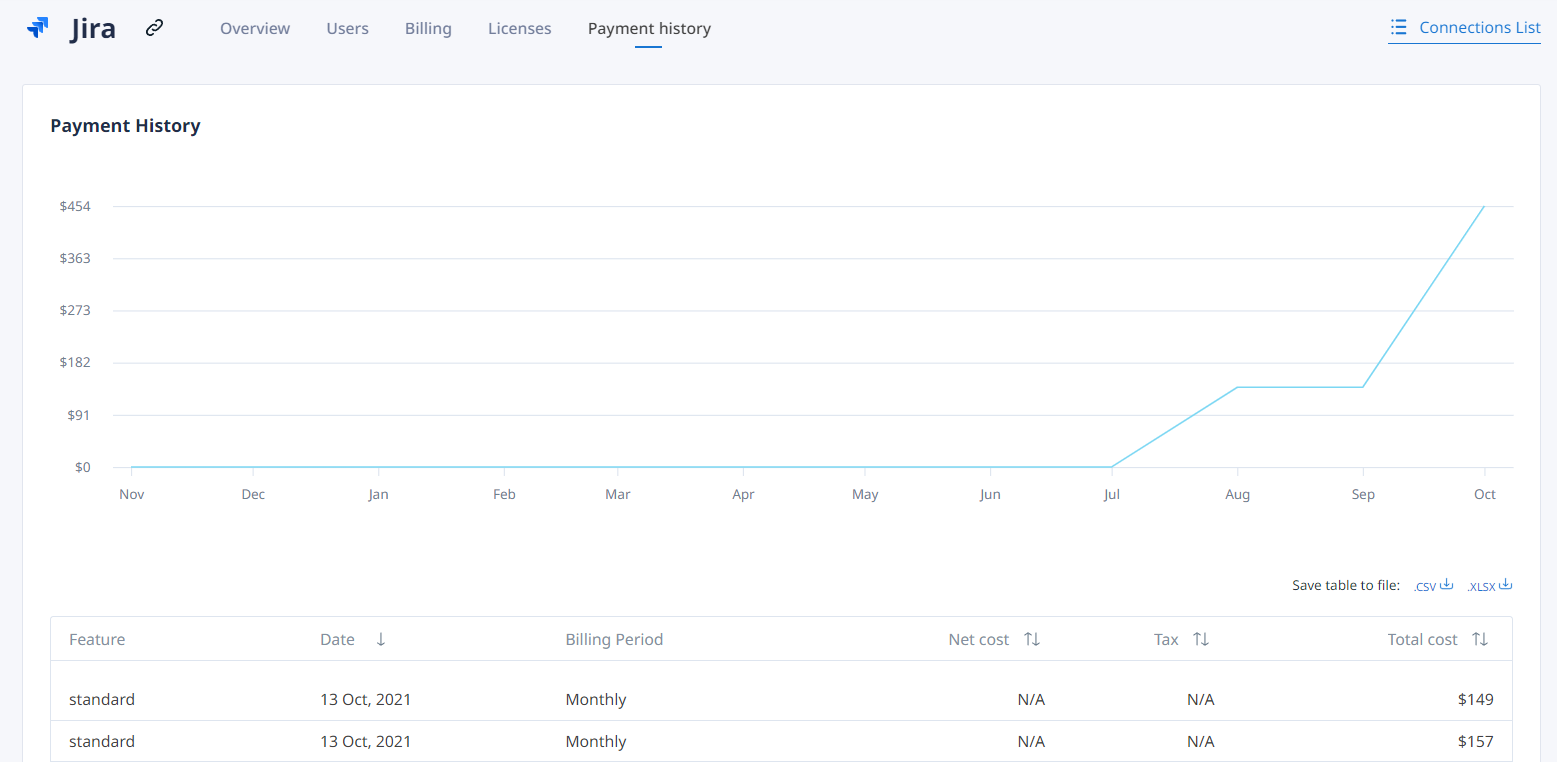Sort table by Date arrow

click(381, 639)
